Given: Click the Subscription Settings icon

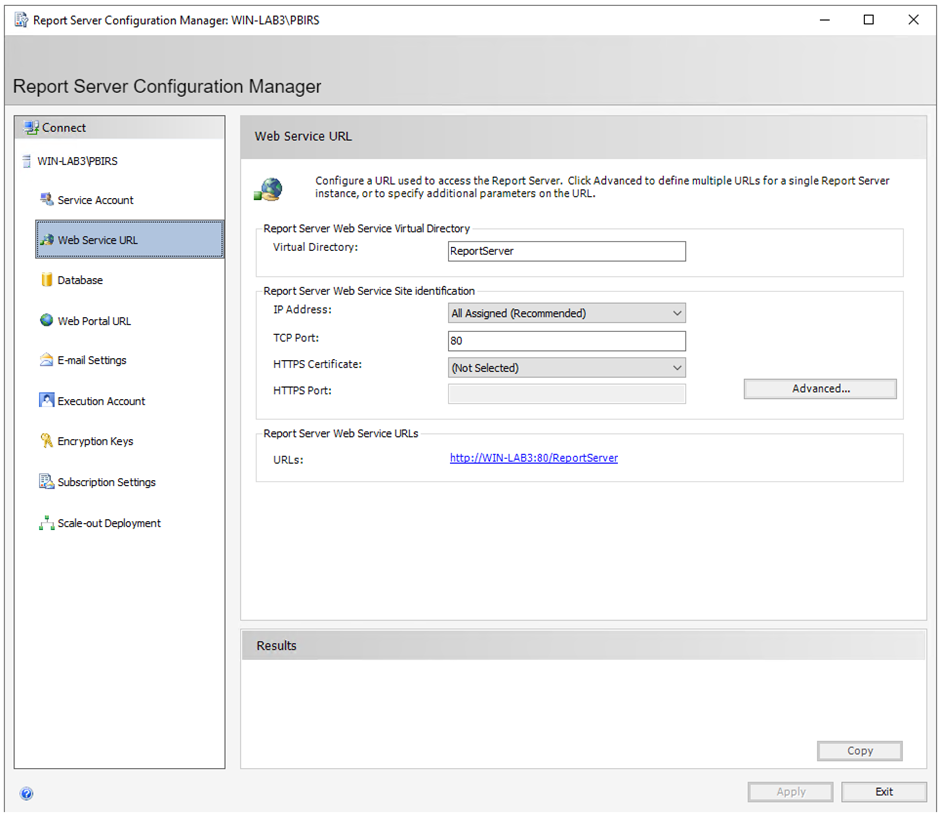Looking at the screenshot, I should pos(47,482).
